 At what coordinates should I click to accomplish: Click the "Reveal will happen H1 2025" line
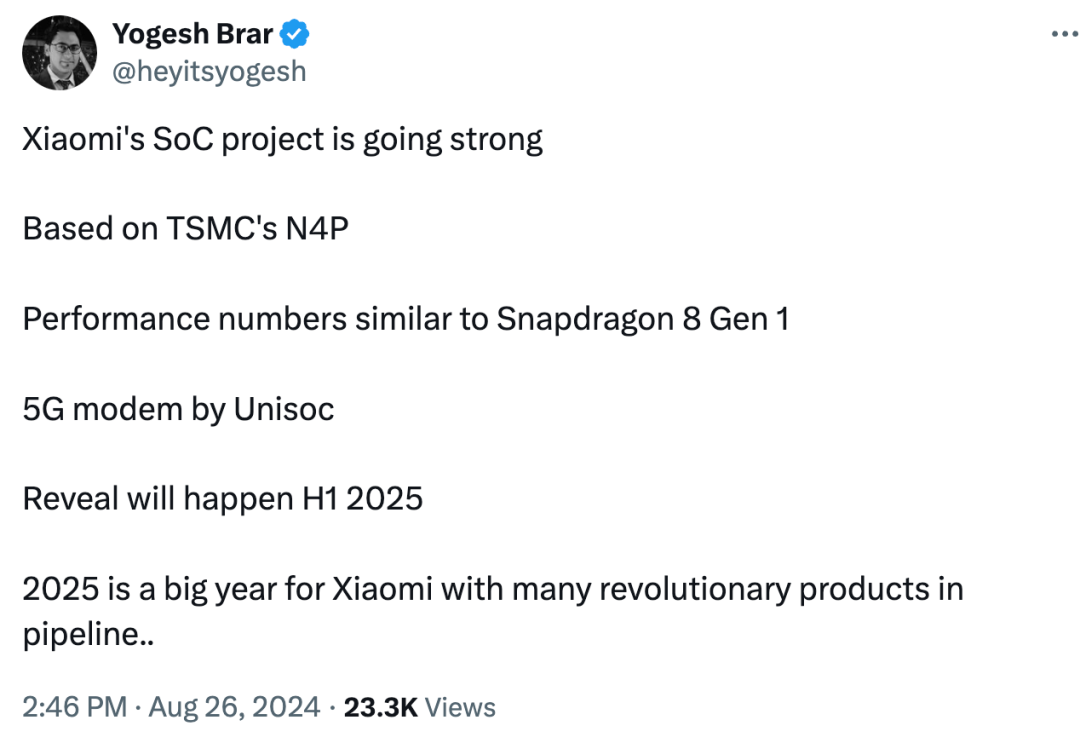(222, 498)
